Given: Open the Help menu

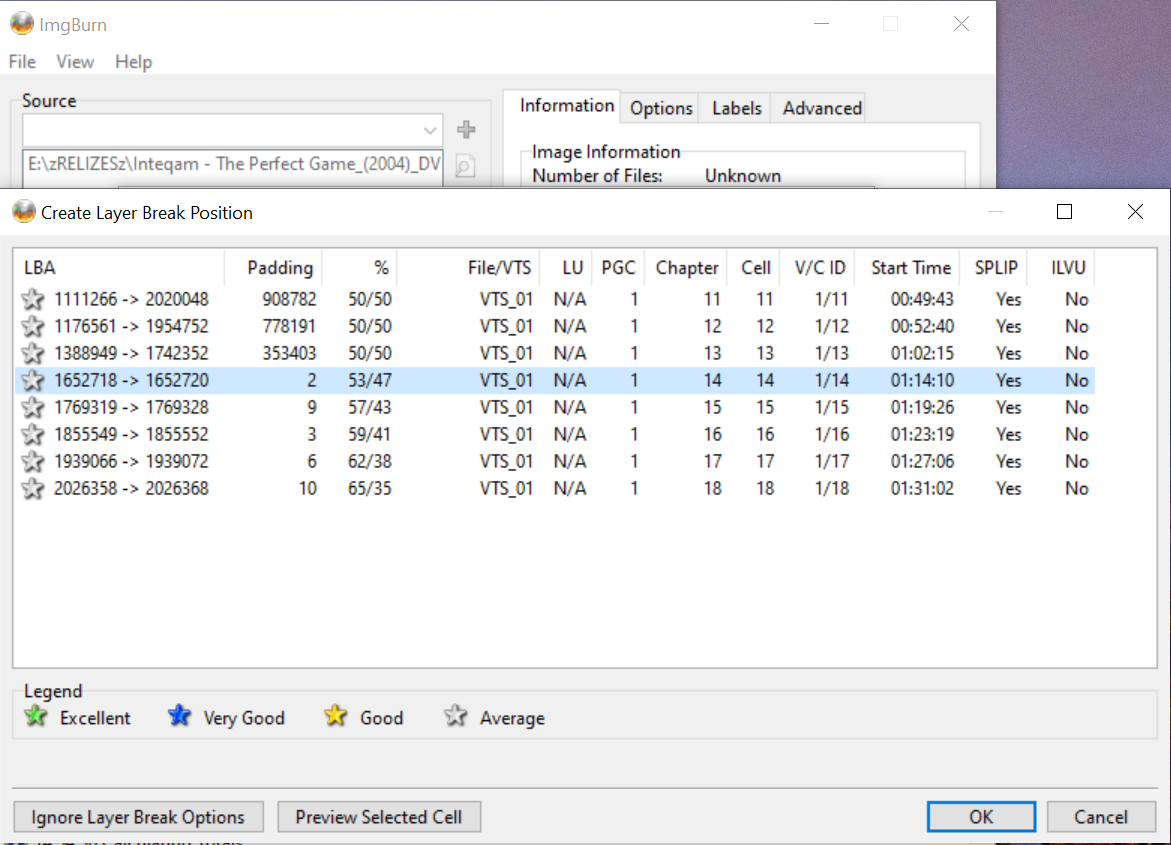Looking at the screenshot, I should [133, 62].
